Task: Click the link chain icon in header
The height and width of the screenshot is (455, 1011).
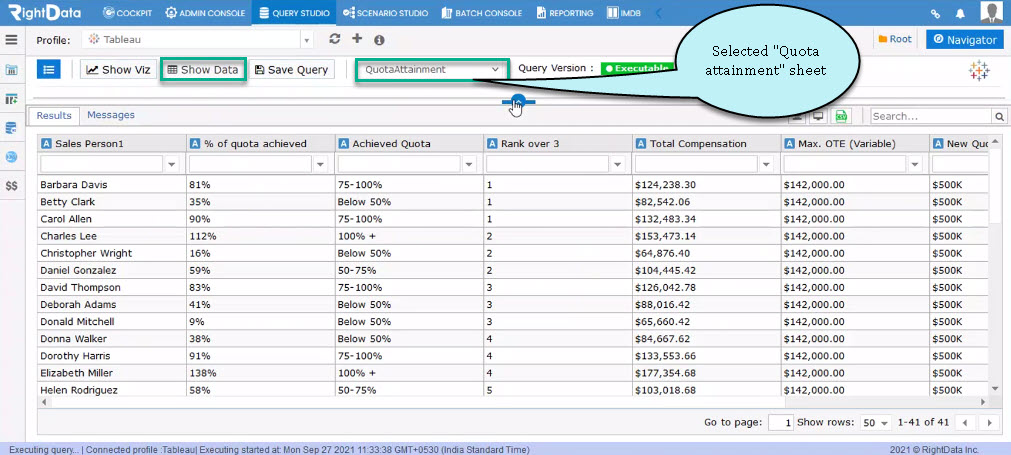Action: [x=935, y=13]
